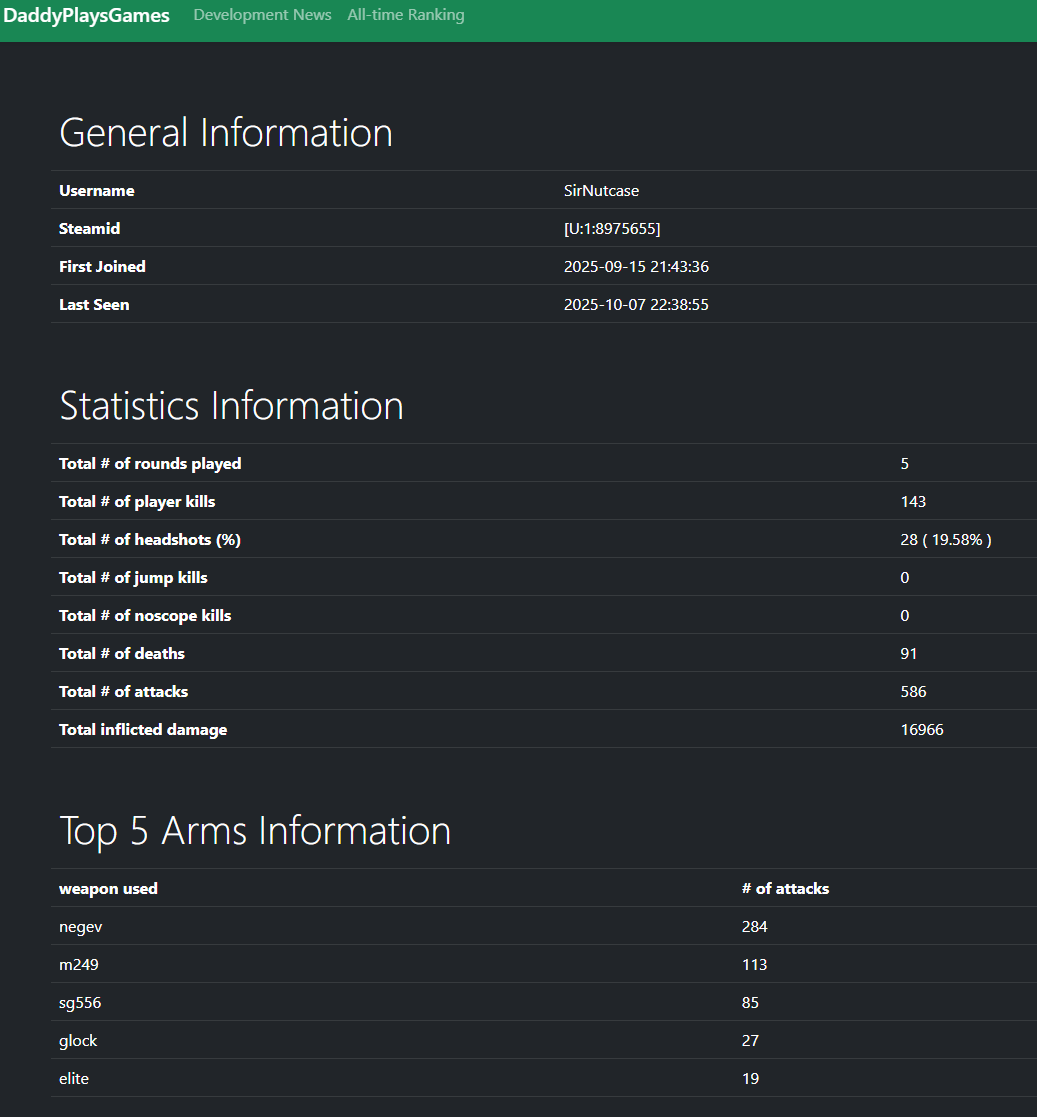Click the total player kills value 143
Image resolution: width=1037 pixels, height=1117 pixels.
(x=913, y=501)
